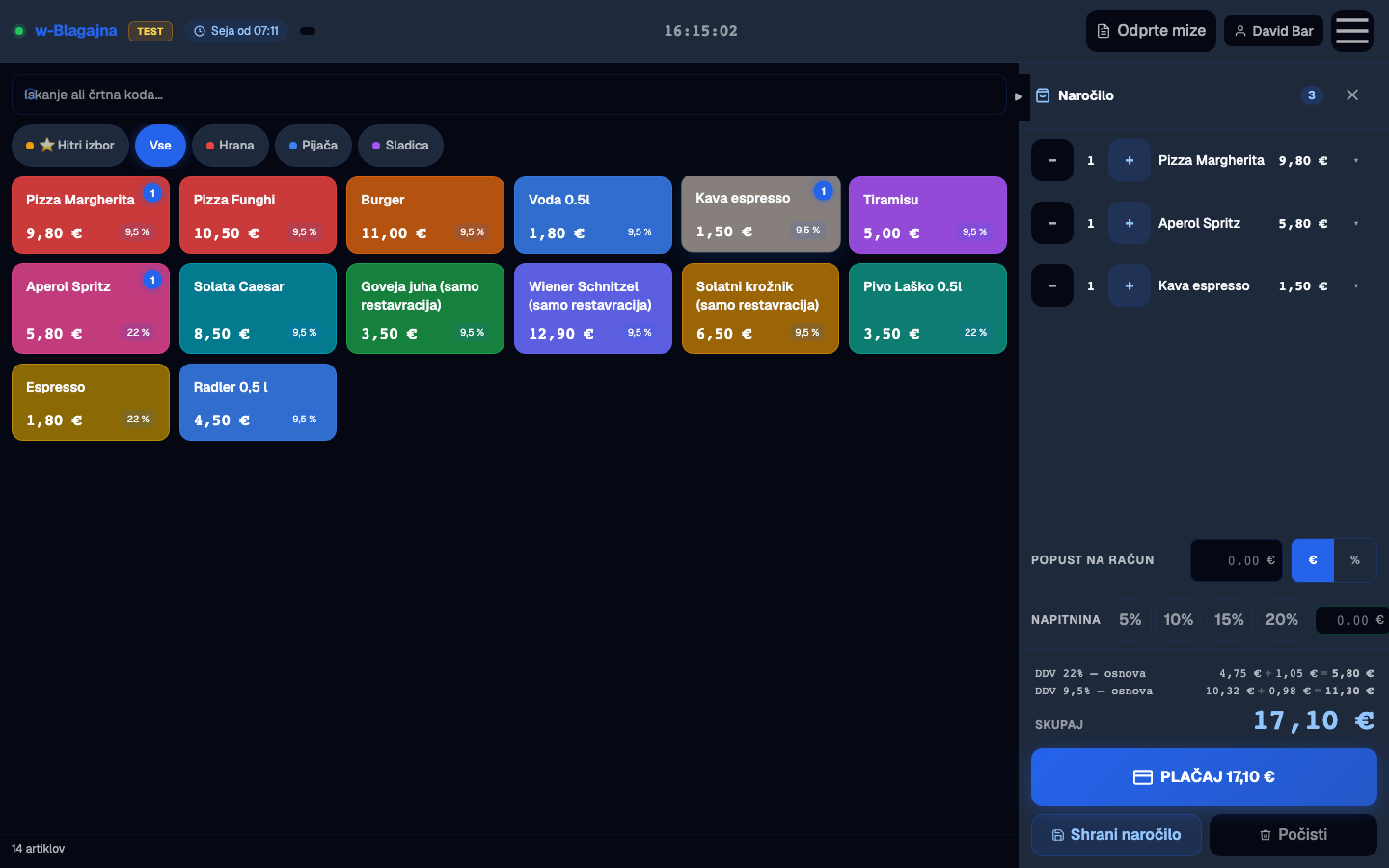Filter products by Pijača category
Screen dimensions: 1389x868
pos(313,146)
